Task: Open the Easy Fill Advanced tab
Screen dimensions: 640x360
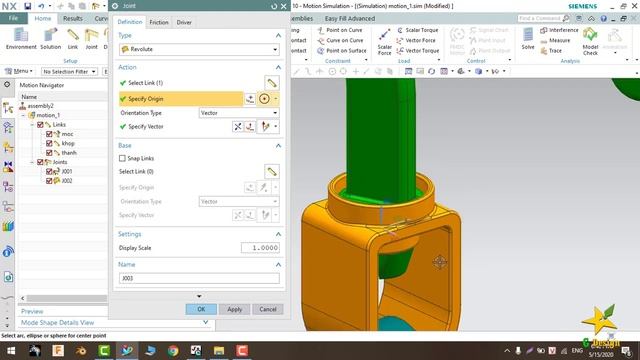Action: tap(350, 18)
